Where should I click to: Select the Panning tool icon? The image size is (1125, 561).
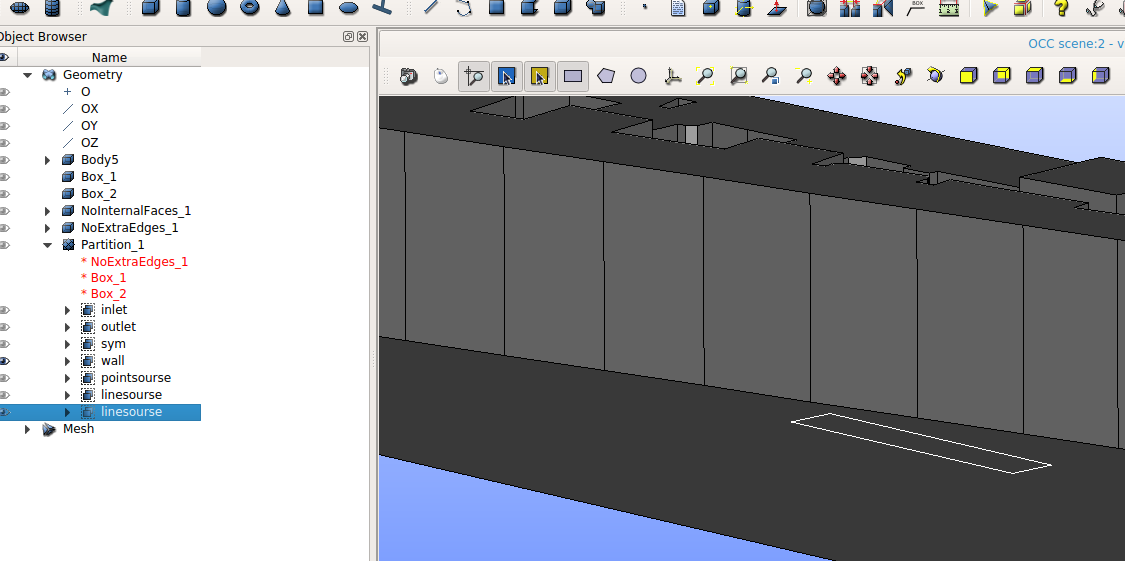(x=837, y=76)
